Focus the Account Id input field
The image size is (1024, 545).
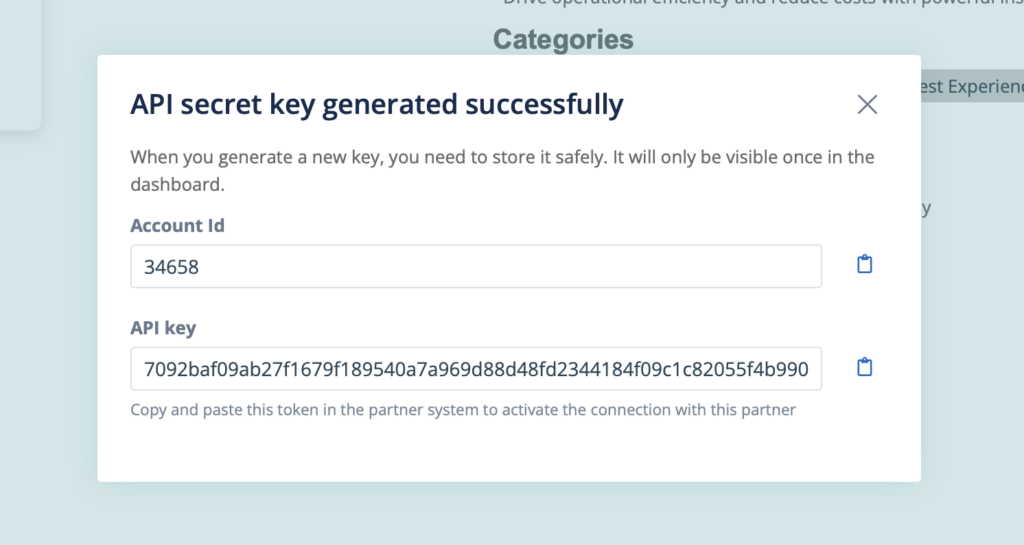coord(475,266)
